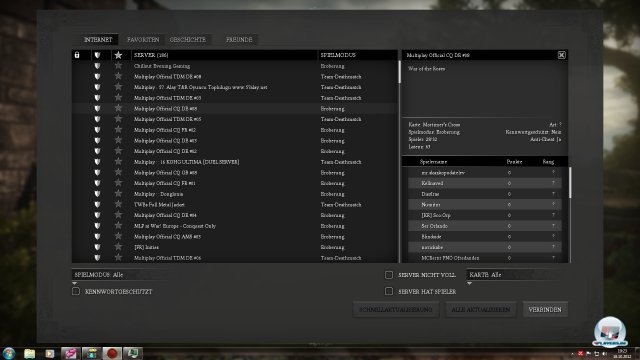Screen dimensions: 640x360
Task: Star the [FR] server row
Action: (x=118, y=247)
